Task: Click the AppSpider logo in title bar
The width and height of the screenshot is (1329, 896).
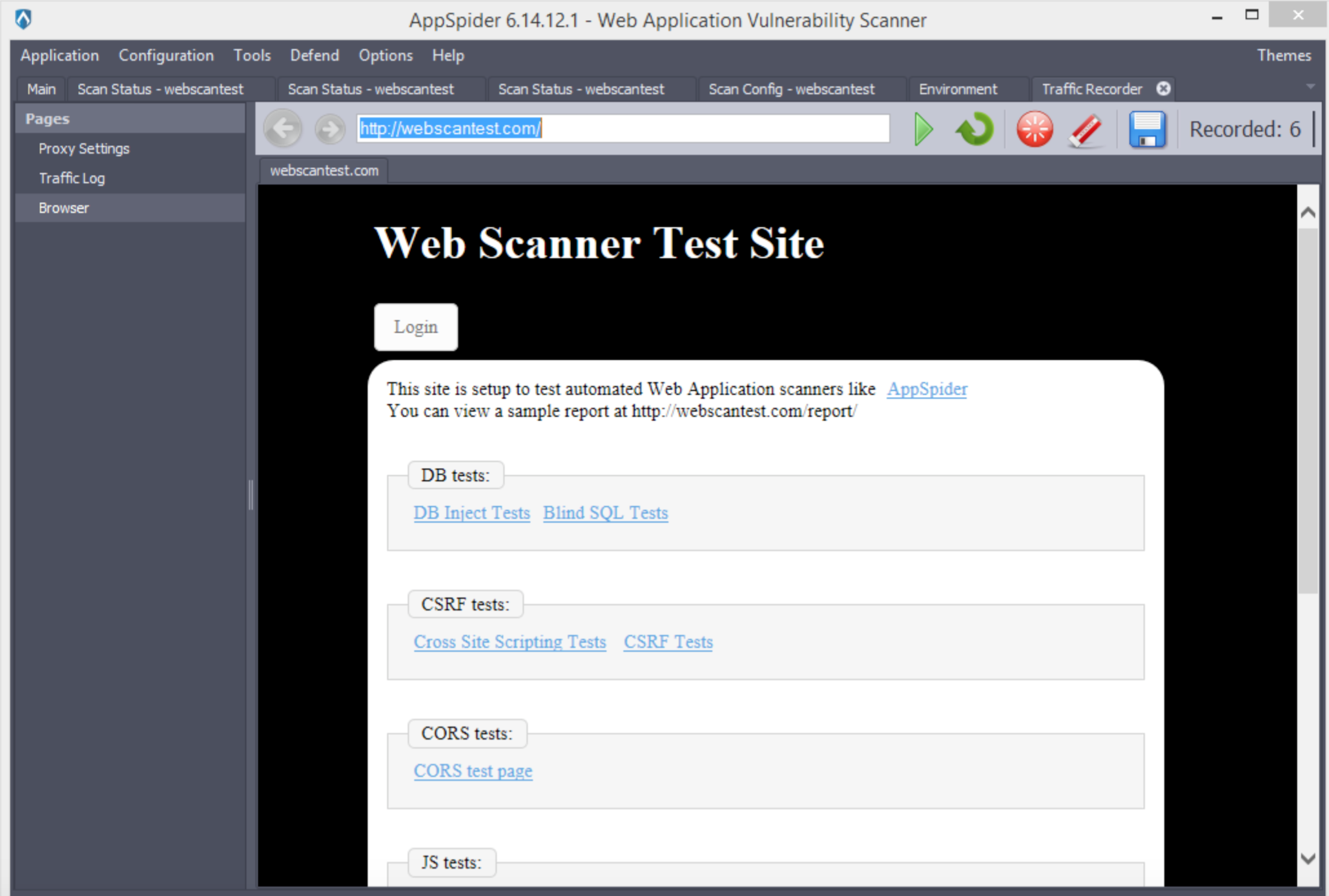Action: [x=23, y=19]
